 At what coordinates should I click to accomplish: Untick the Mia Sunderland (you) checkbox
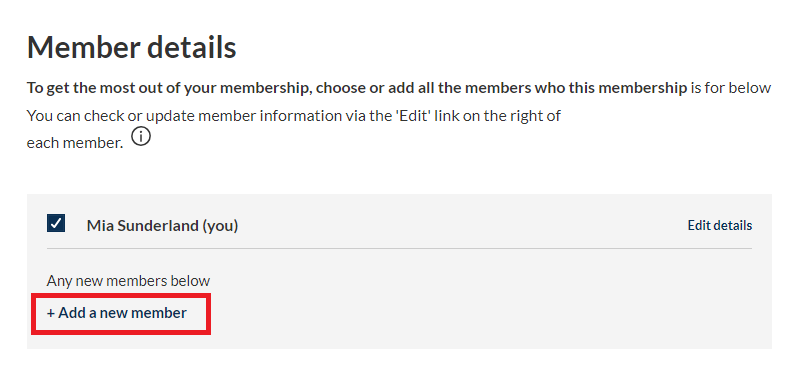pos(56,223)
